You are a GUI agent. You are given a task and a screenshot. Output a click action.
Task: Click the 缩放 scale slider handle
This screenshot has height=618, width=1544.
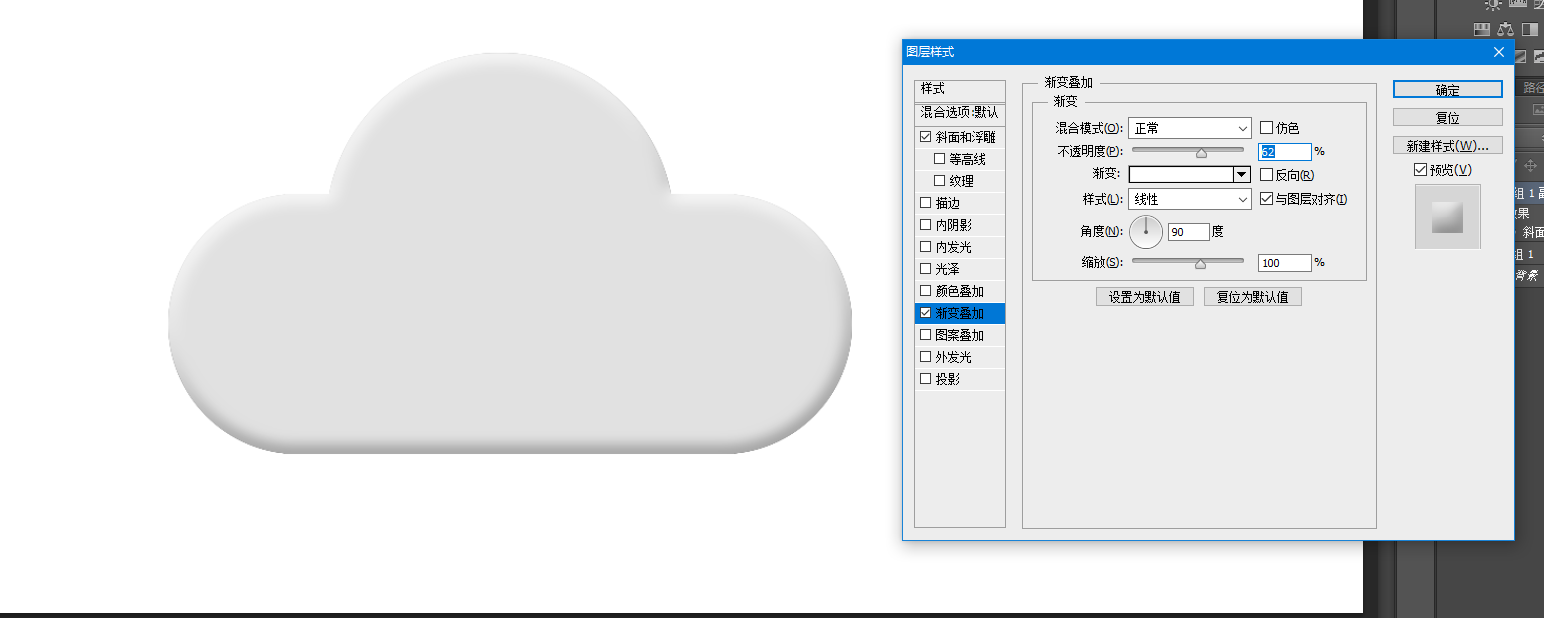pyautogui.click(x=1201, y=264)
